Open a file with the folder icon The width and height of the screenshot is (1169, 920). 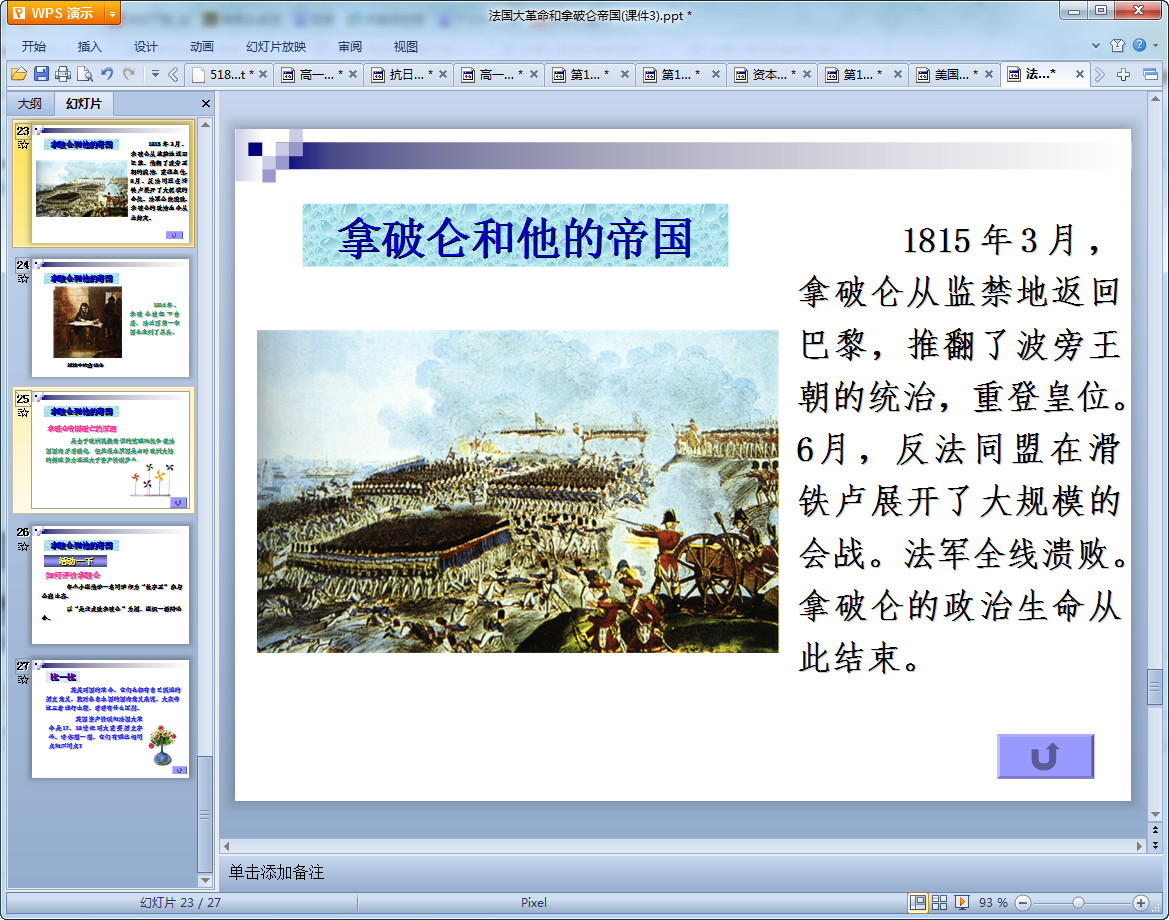19,74
